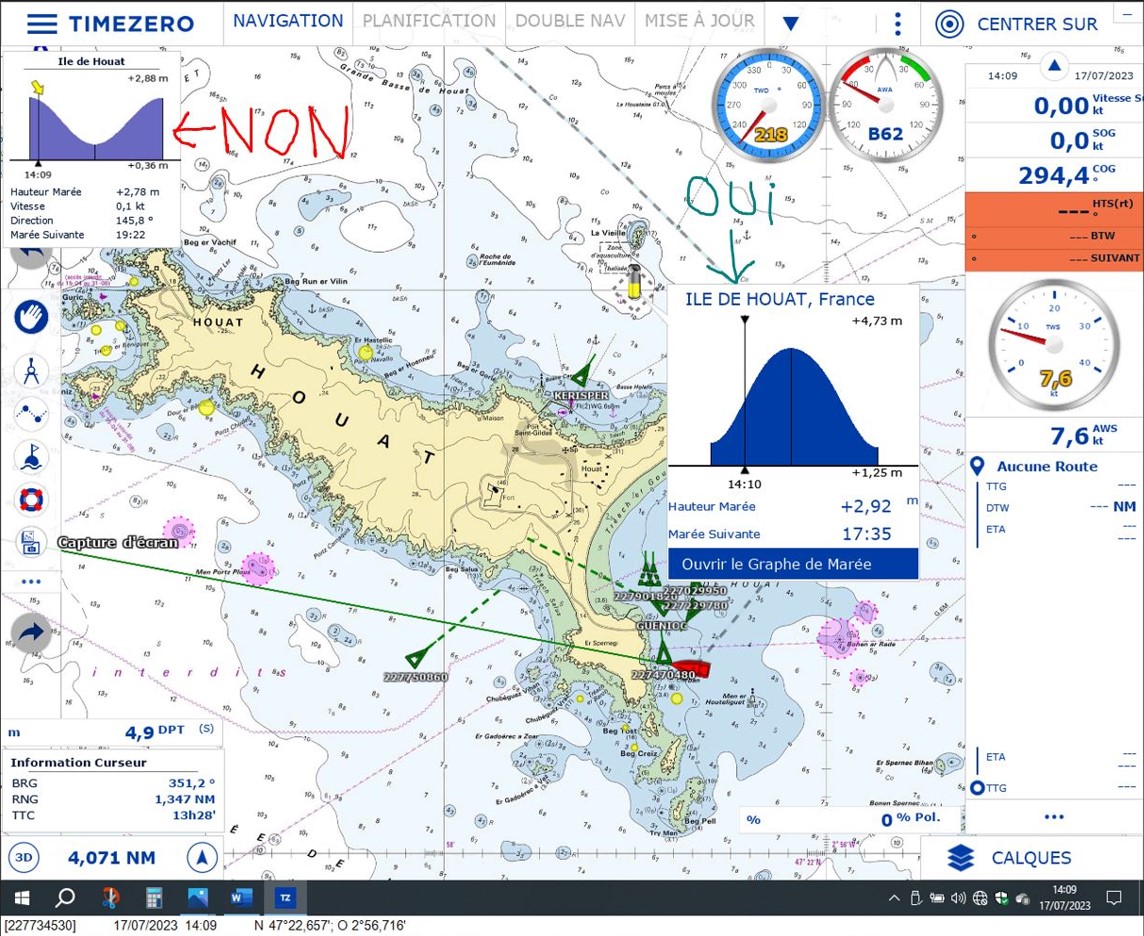The width and height of the screenshot is (1144, 936).
Task: Select the divider measuring tool
Action: coord(31,371)
